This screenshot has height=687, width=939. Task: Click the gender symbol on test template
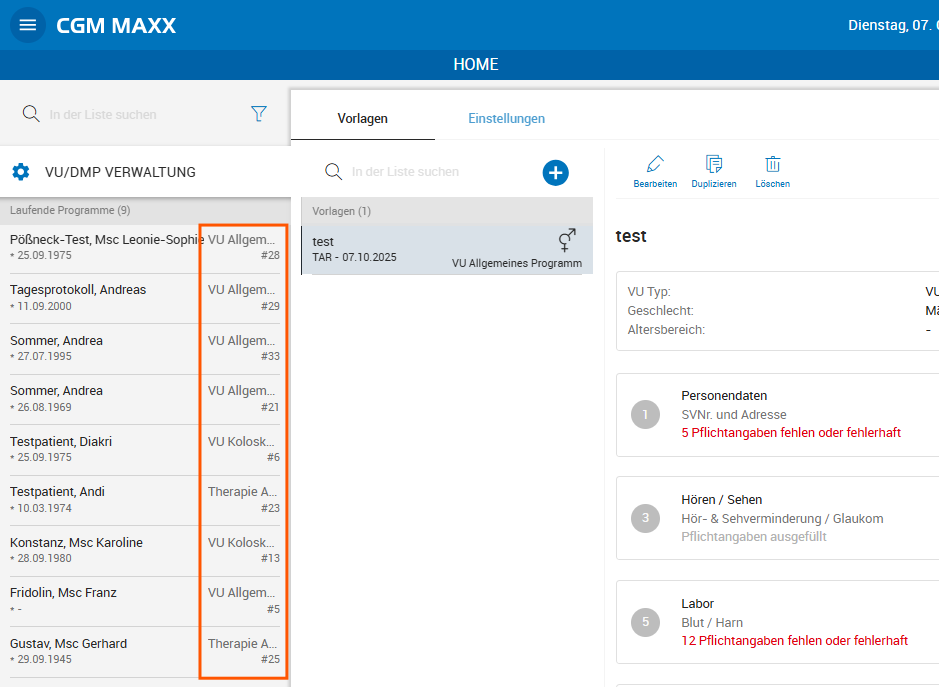click(566, 240)
